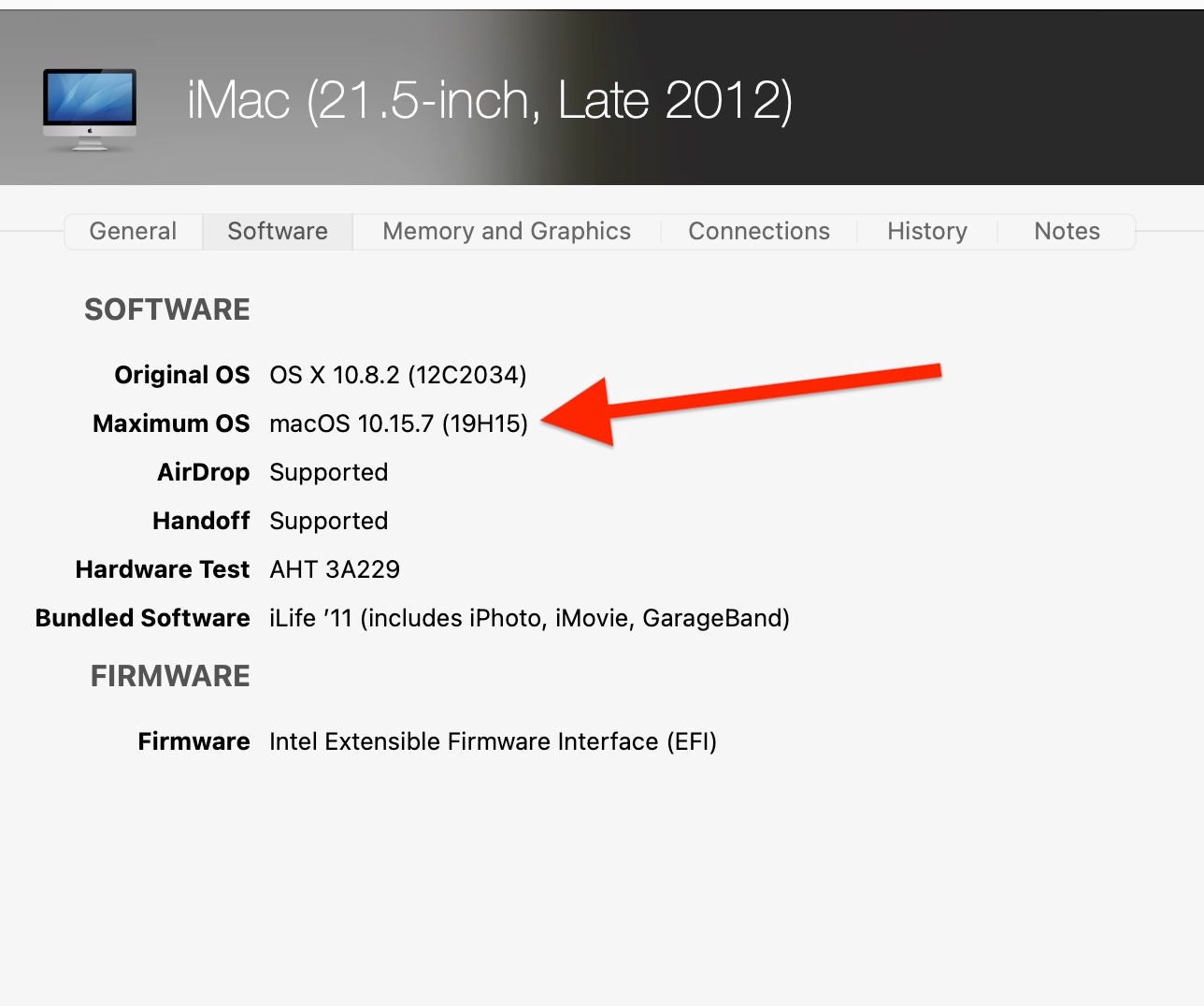This screenshot has height=1006, width=1204.
Task: Switch to Memory and Graphics tab
Action: click(507, 231)
